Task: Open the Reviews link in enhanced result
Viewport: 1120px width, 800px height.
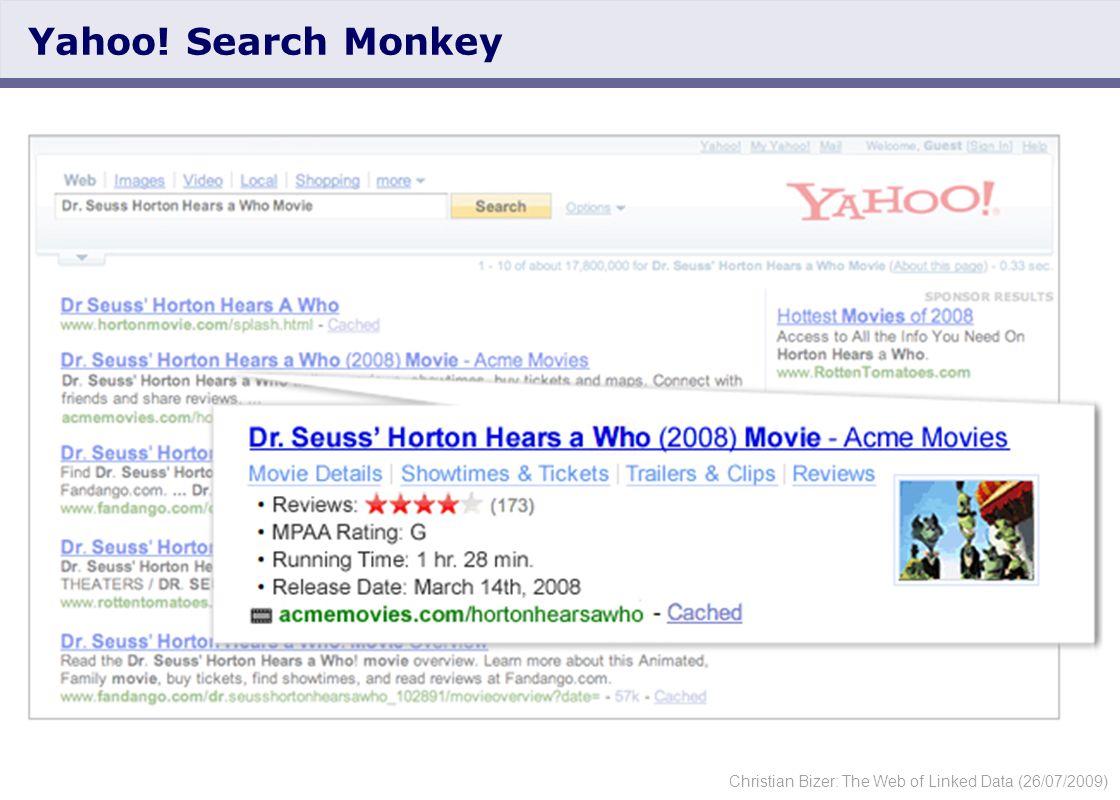Action: point(834,474)
